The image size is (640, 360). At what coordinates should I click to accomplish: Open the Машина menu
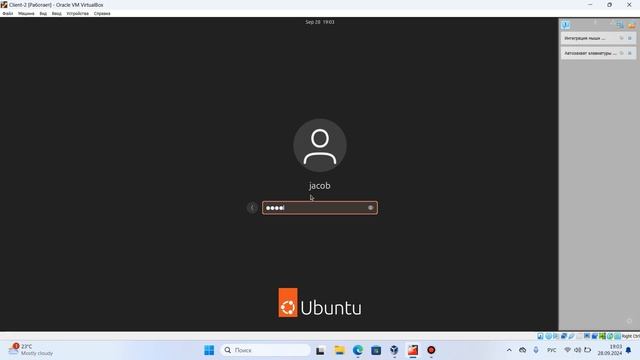click(x=26, y=13)
